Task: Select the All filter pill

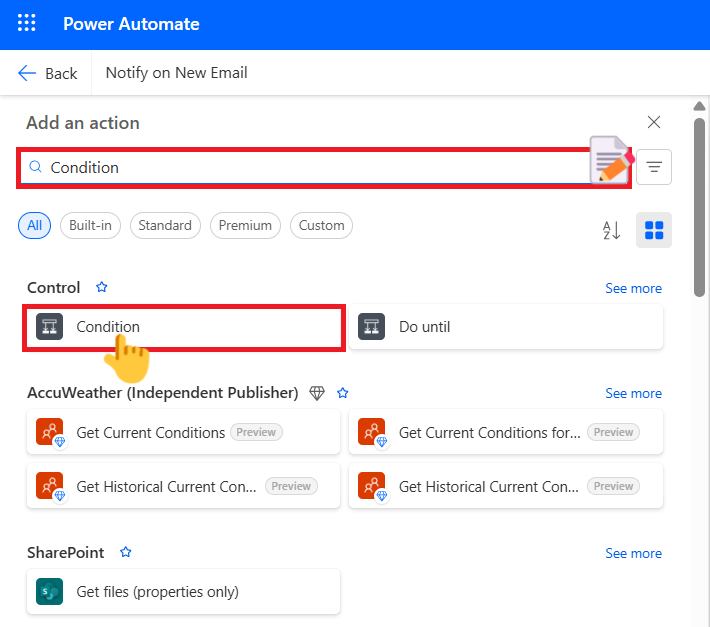Action: pyautogui.click(x=35, y=225)
